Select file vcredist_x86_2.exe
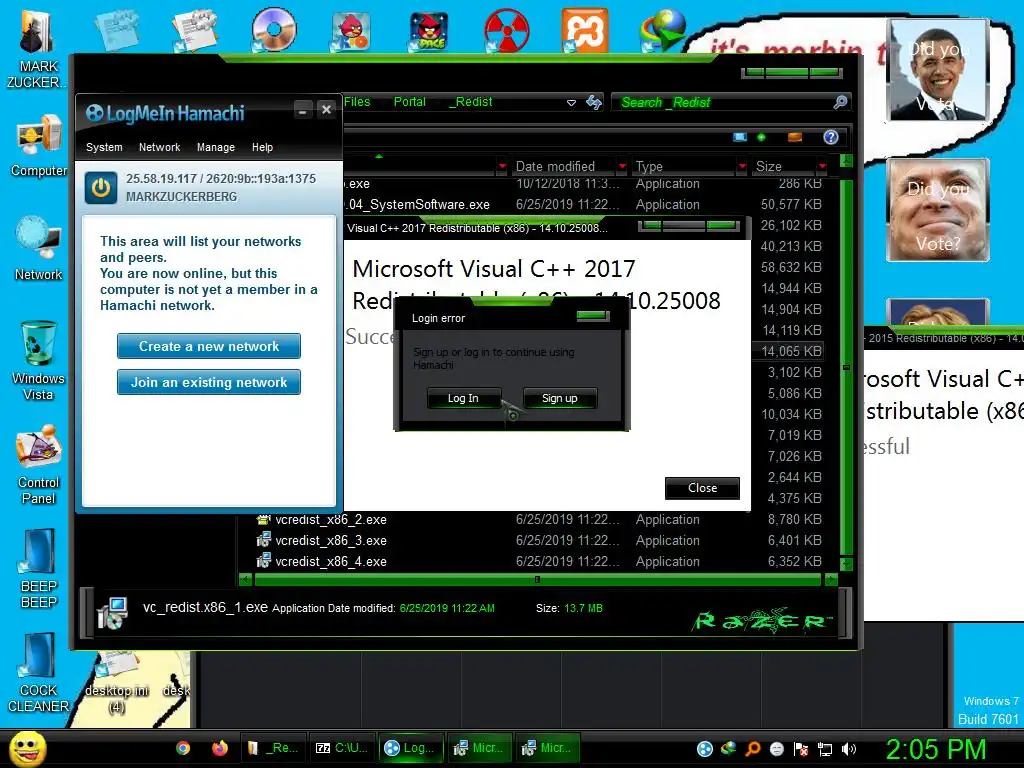This screenshot has height=768, width=1024. point(331,520)
